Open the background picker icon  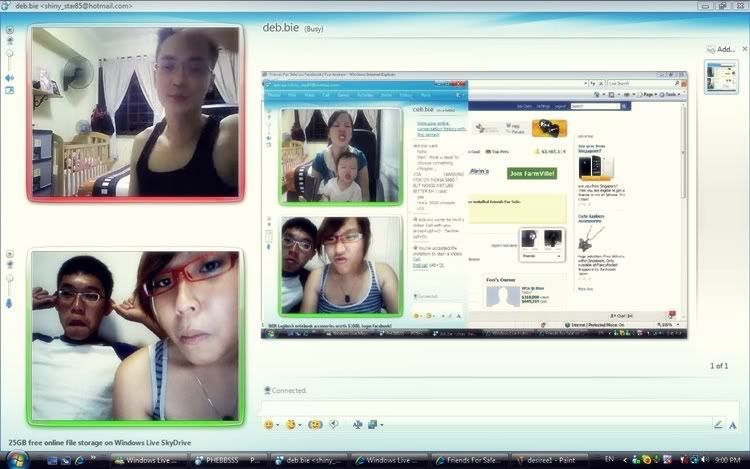pos(373,425)
